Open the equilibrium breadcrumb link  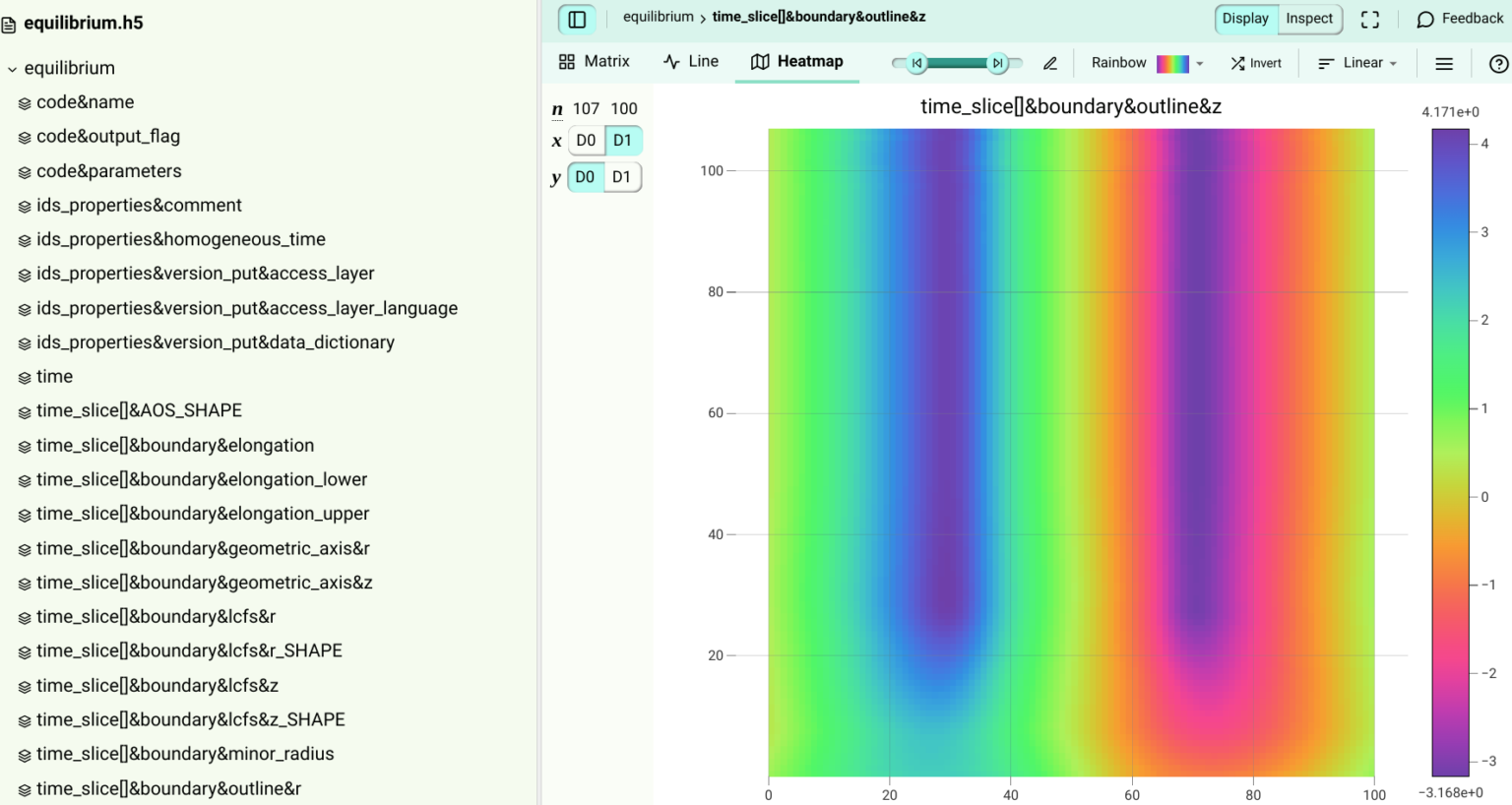658,17
